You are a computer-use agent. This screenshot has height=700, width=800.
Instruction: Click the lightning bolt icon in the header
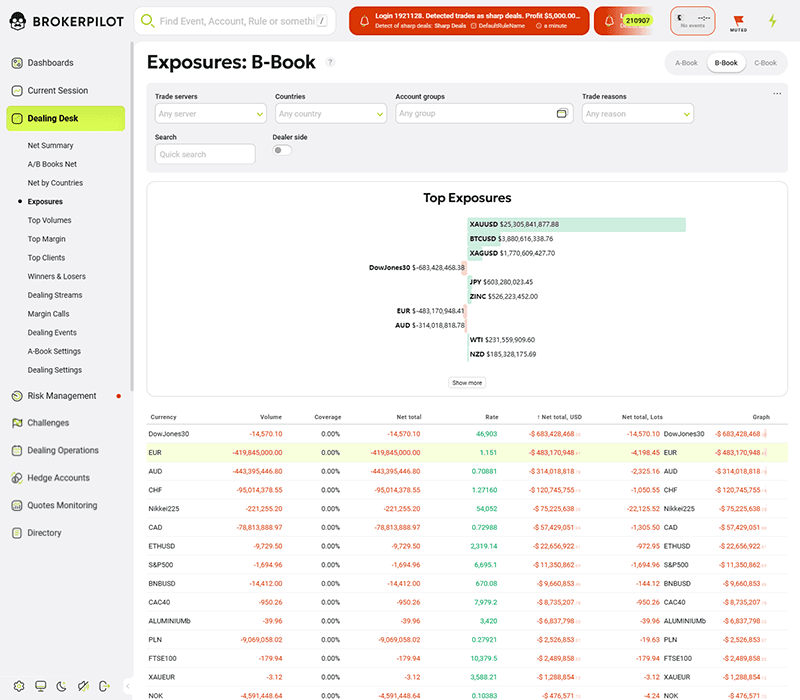click(772, 20)
